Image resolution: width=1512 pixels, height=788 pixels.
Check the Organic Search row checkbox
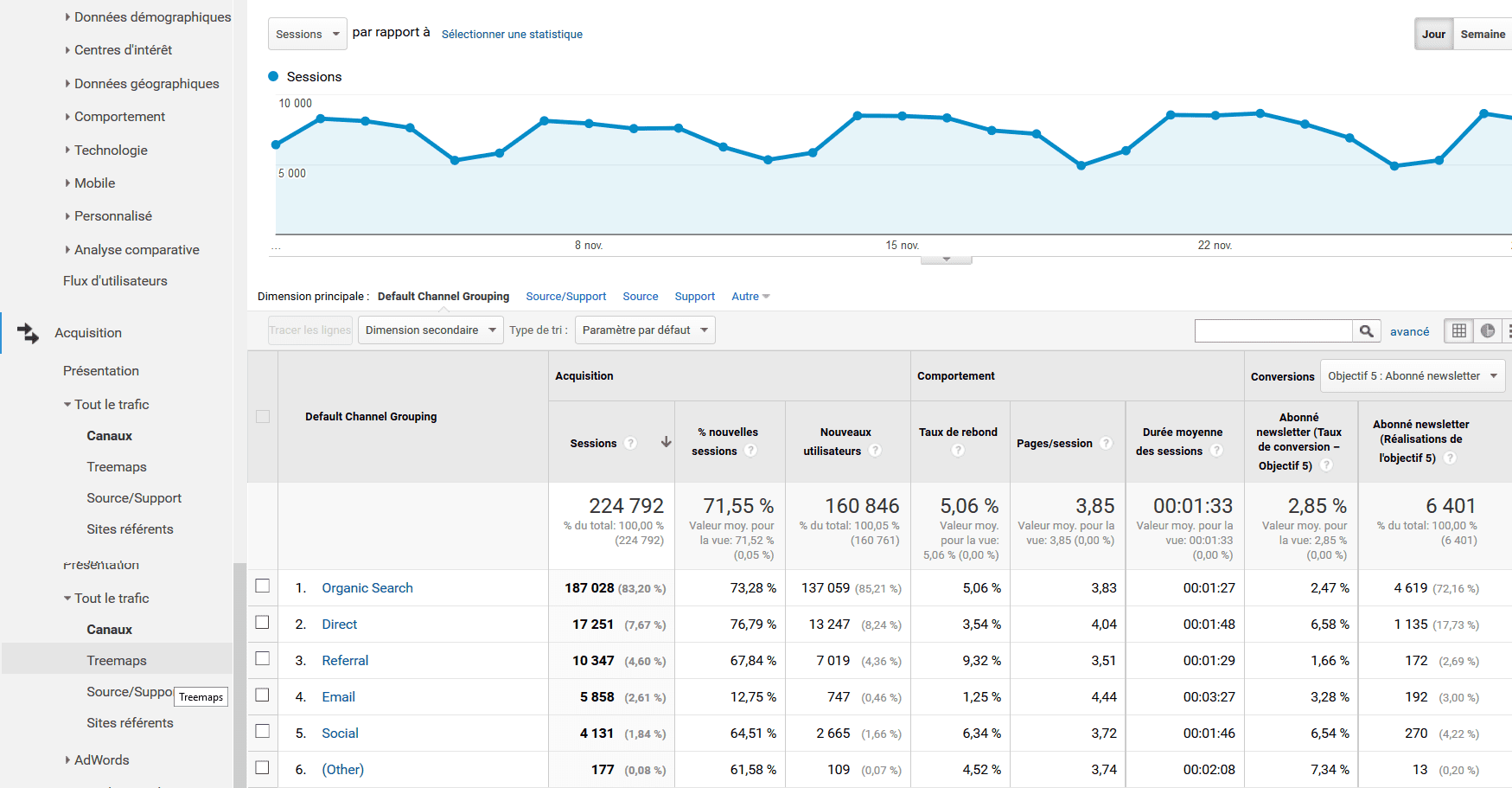tap(262, 586)
